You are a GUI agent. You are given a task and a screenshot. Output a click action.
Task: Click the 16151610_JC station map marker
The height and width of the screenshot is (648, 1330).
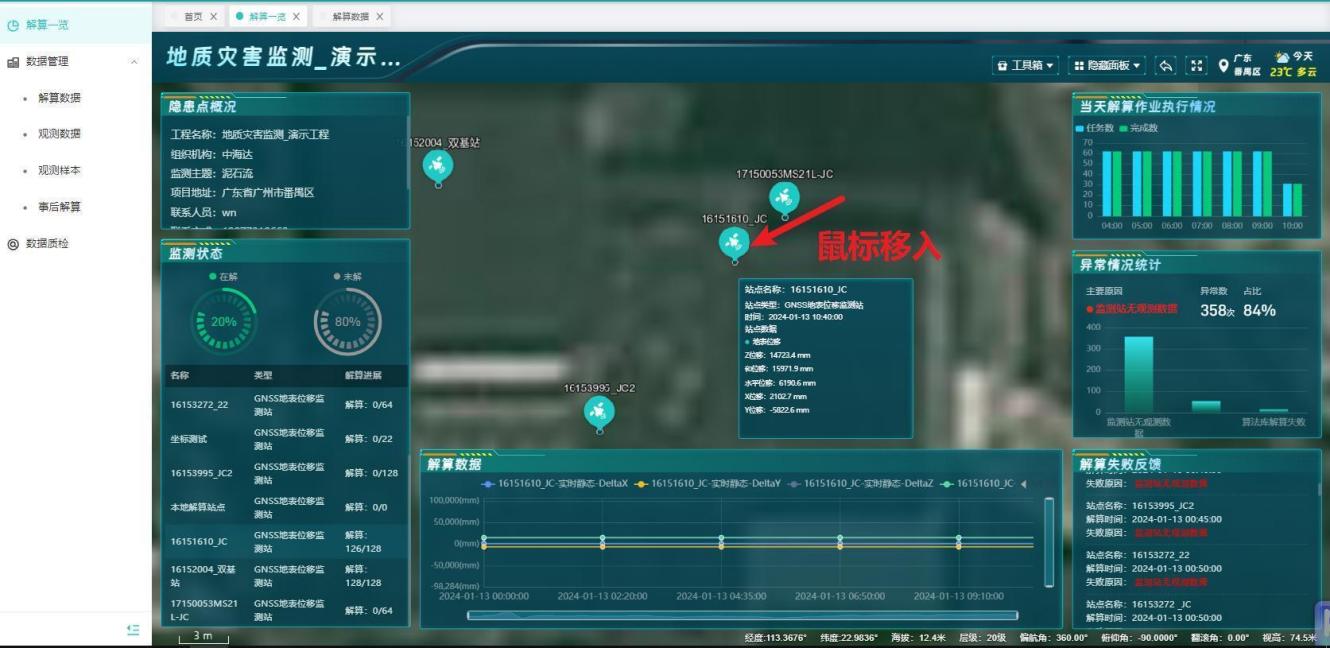pyautogui.click(x=734, y=241)
